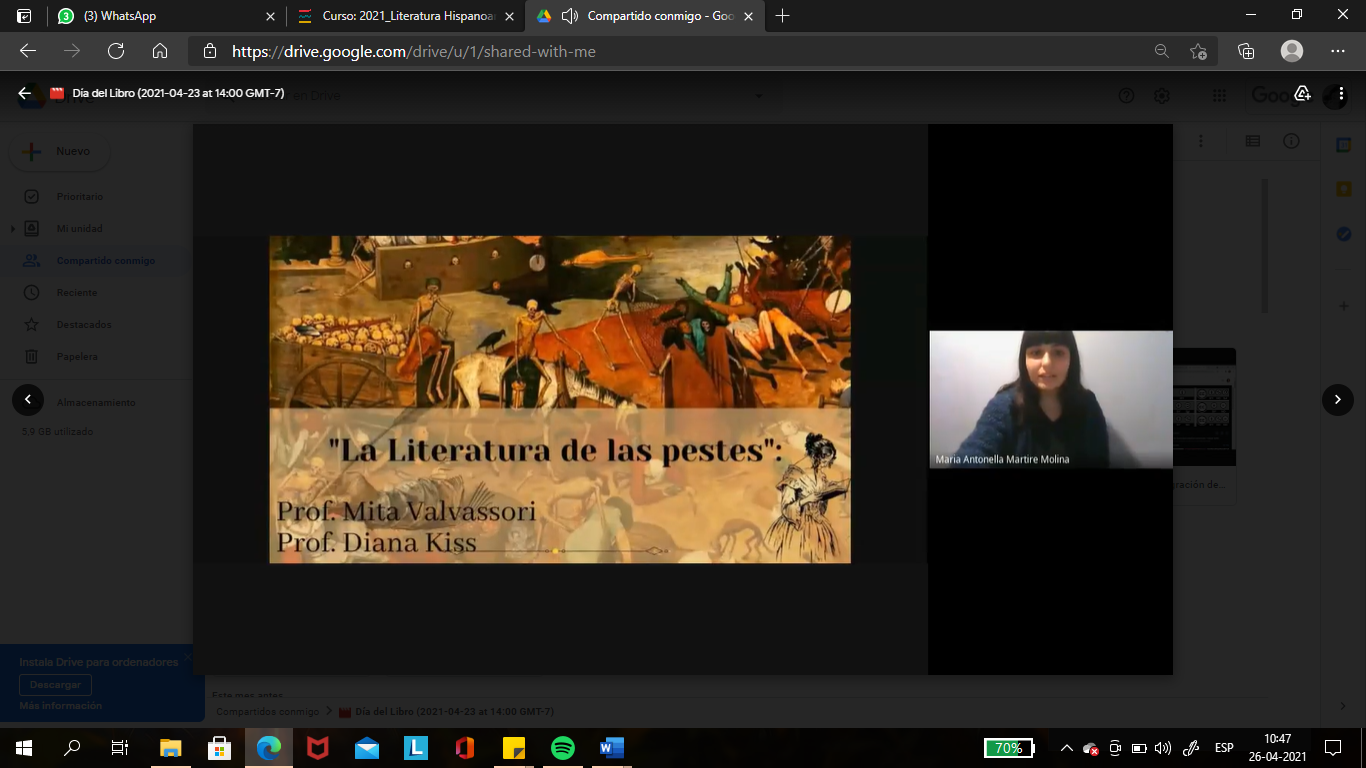Open Destacados in sidebar
The image size is (1366, 768).
83,325
